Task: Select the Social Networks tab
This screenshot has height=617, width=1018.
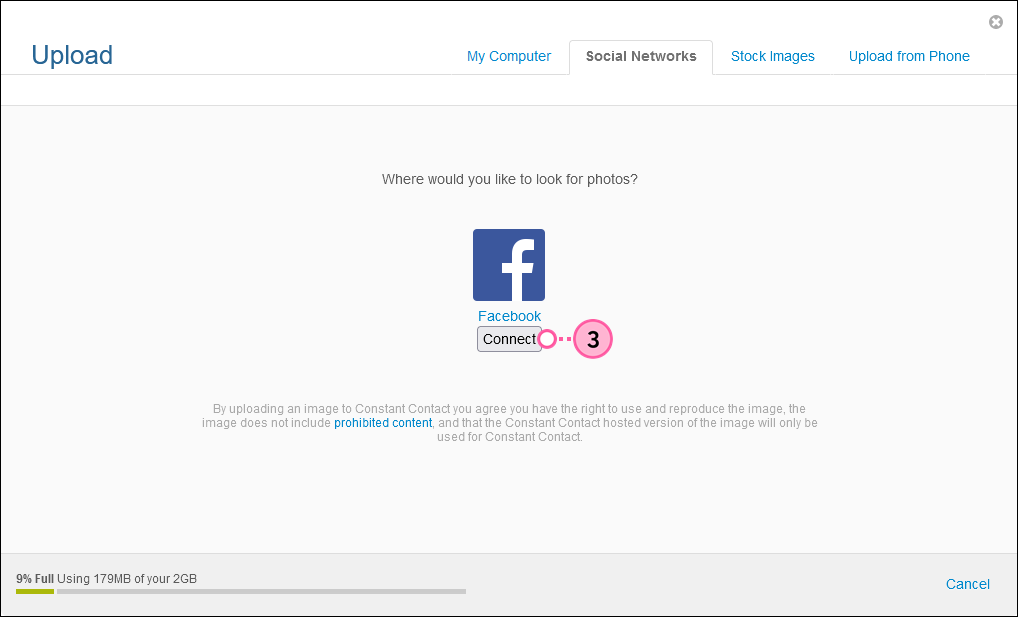Action: point(641,57)
